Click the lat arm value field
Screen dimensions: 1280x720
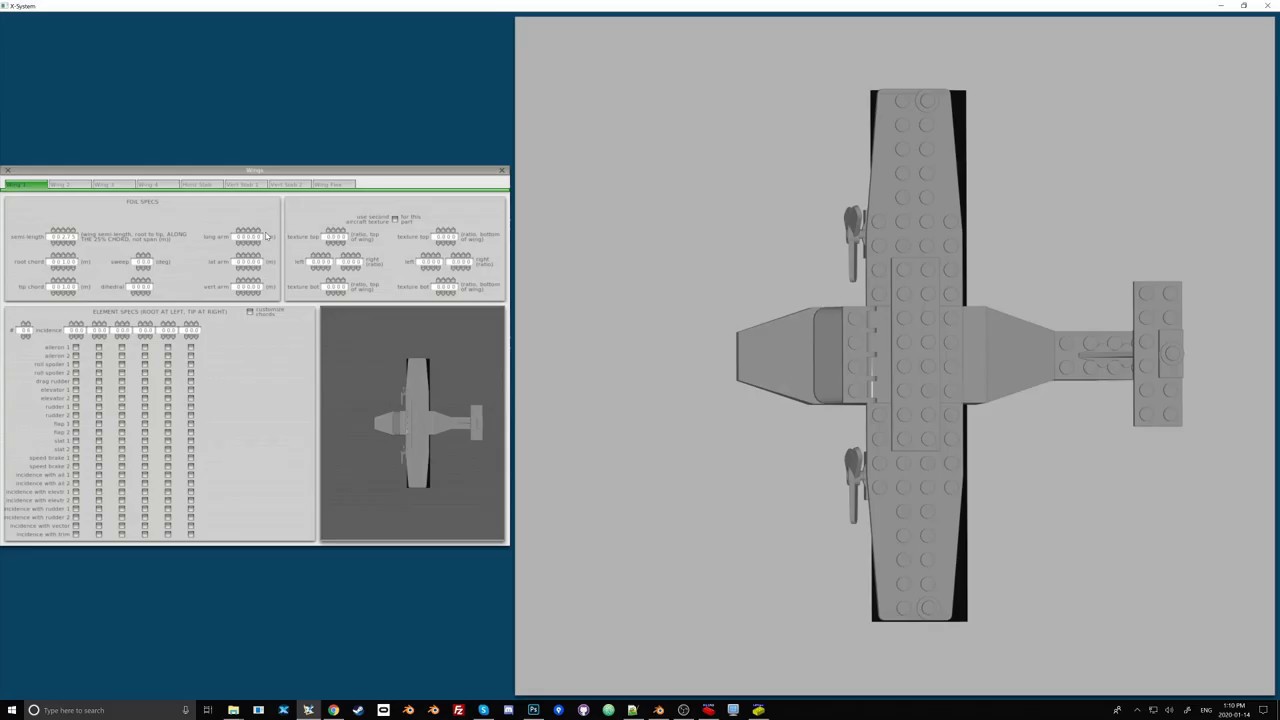247,262
